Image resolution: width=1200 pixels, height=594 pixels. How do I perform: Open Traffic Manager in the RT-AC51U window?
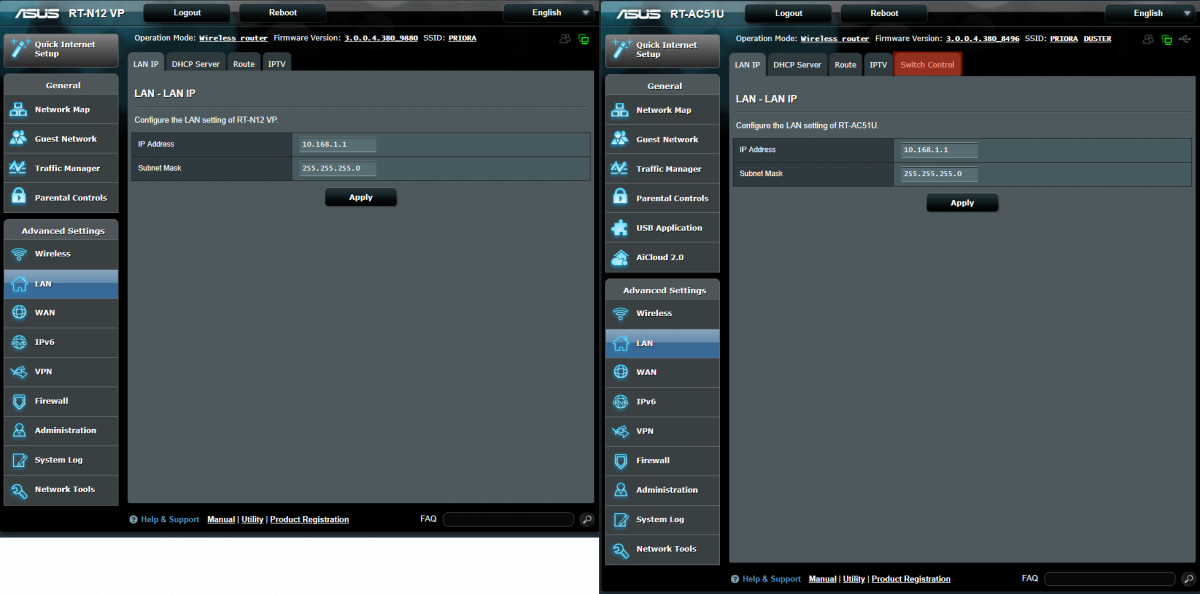[663, 169]
